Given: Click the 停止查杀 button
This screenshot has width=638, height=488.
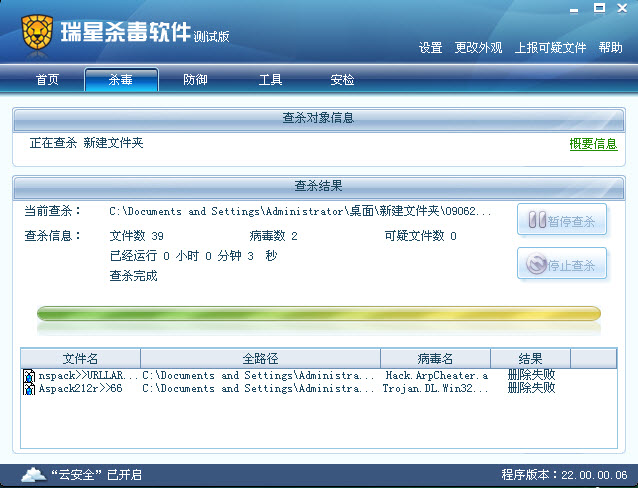Looking at the screenshot, I should point(562,263).
